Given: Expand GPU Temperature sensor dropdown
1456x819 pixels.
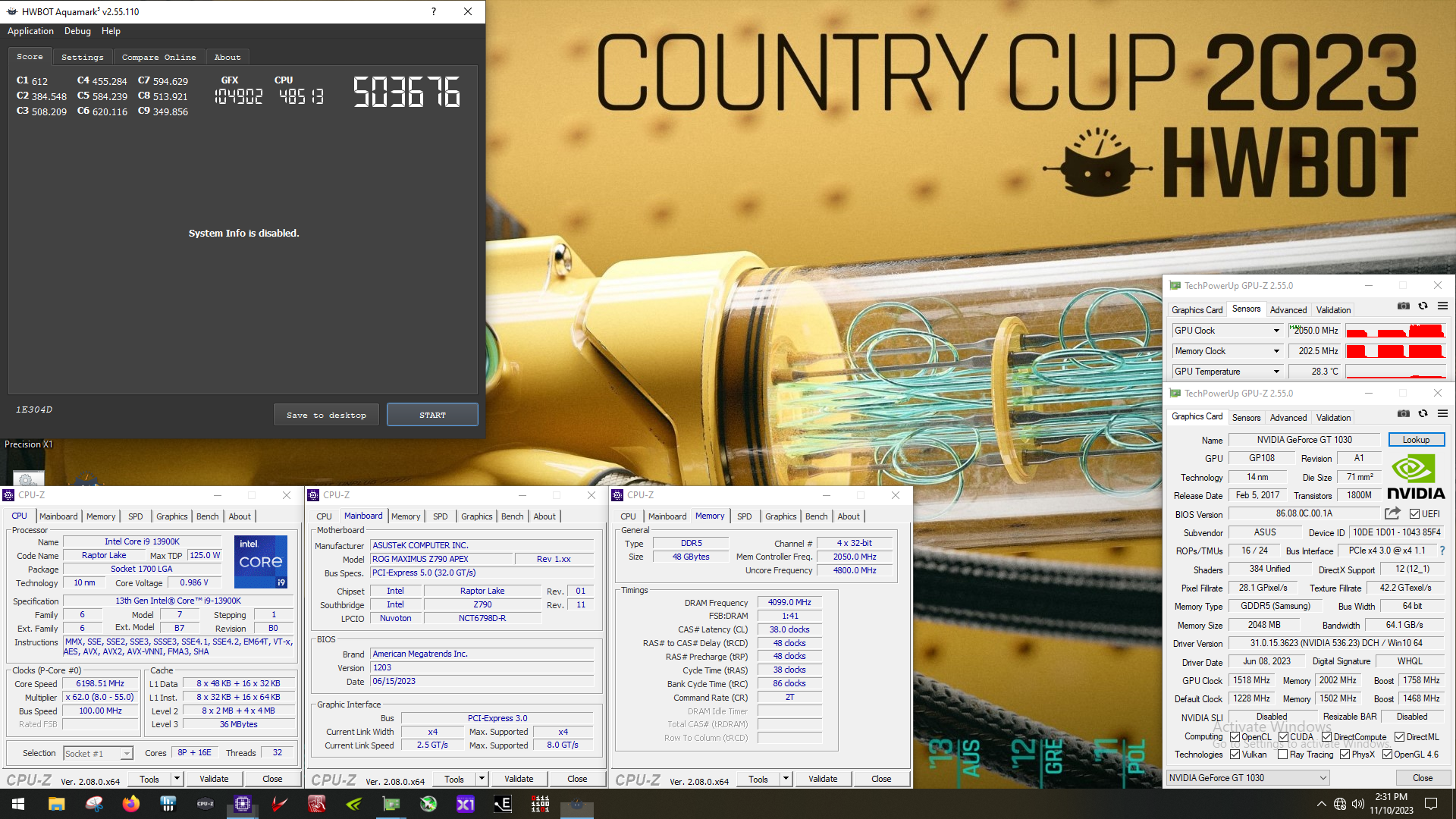Looking at the screenshot, I should click(x=1276, y=372).
